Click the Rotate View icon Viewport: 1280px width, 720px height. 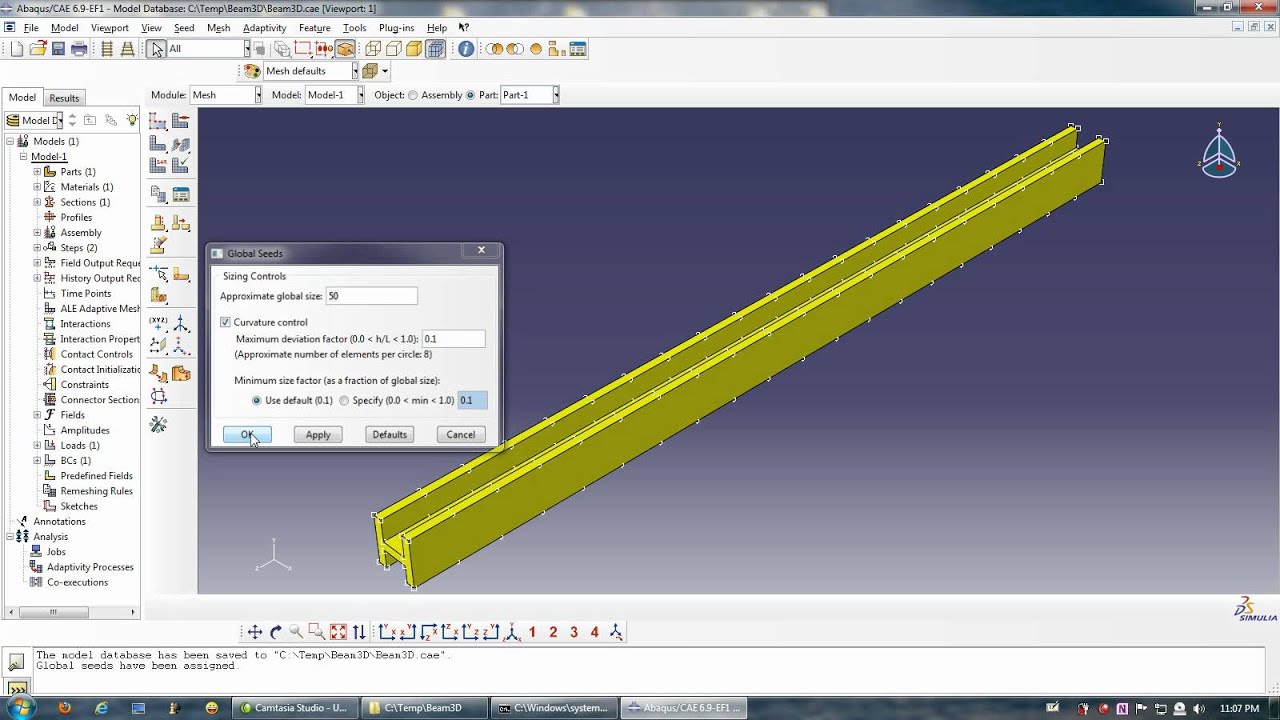276,632
